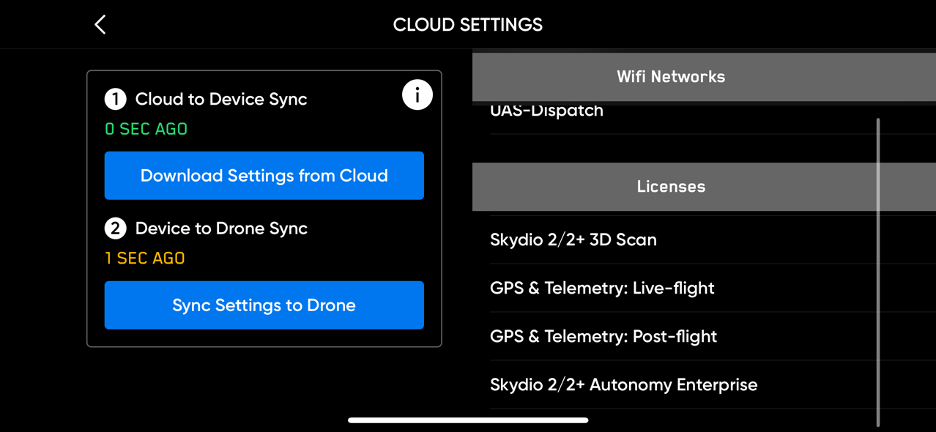Tap the home indicator bar at bottom
Screen dimensions: 936x432
[468, 420]
